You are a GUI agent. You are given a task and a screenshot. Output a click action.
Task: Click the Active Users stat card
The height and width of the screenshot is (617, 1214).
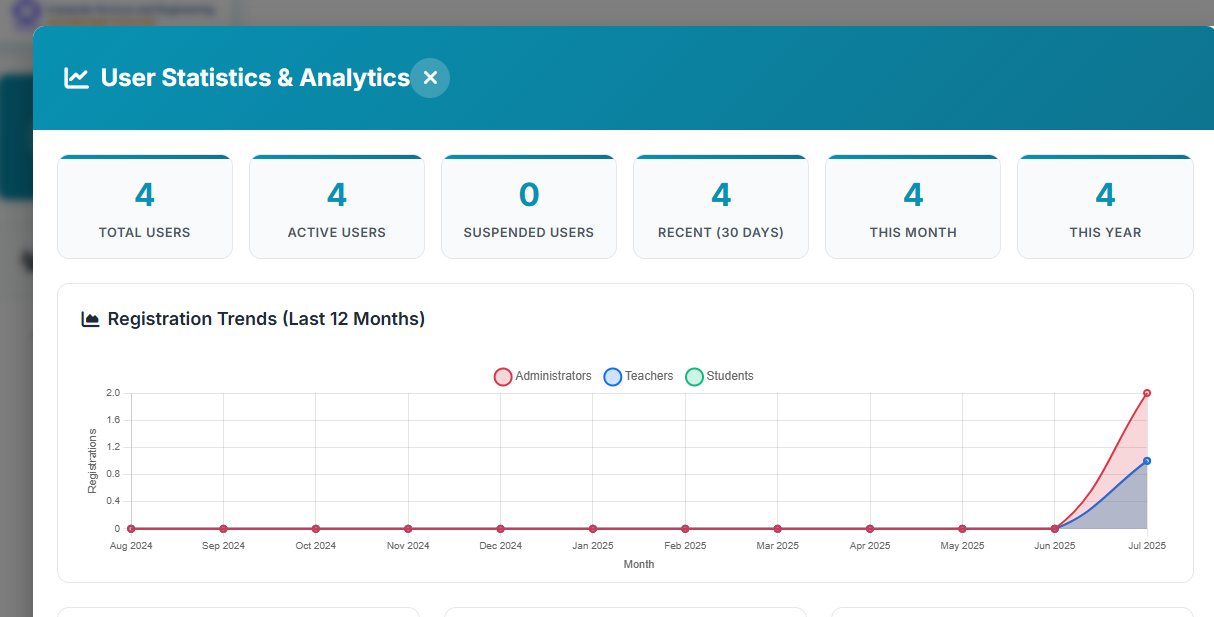coord(337,208)
